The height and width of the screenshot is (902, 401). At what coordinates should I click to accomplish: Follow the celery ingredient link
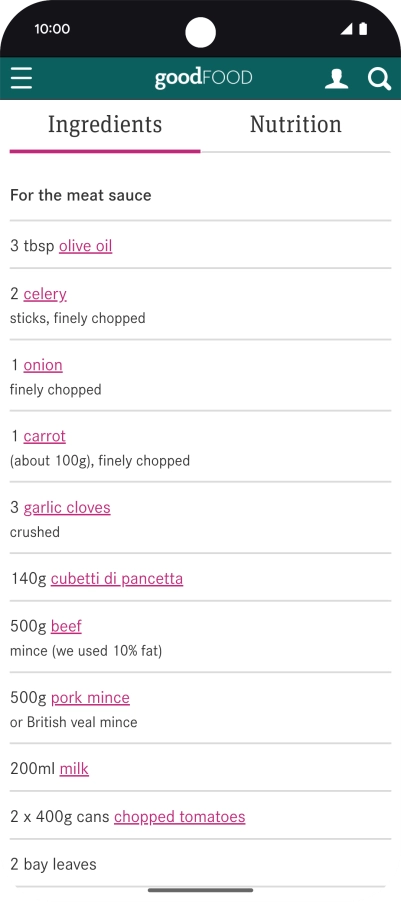pos(45,294)
